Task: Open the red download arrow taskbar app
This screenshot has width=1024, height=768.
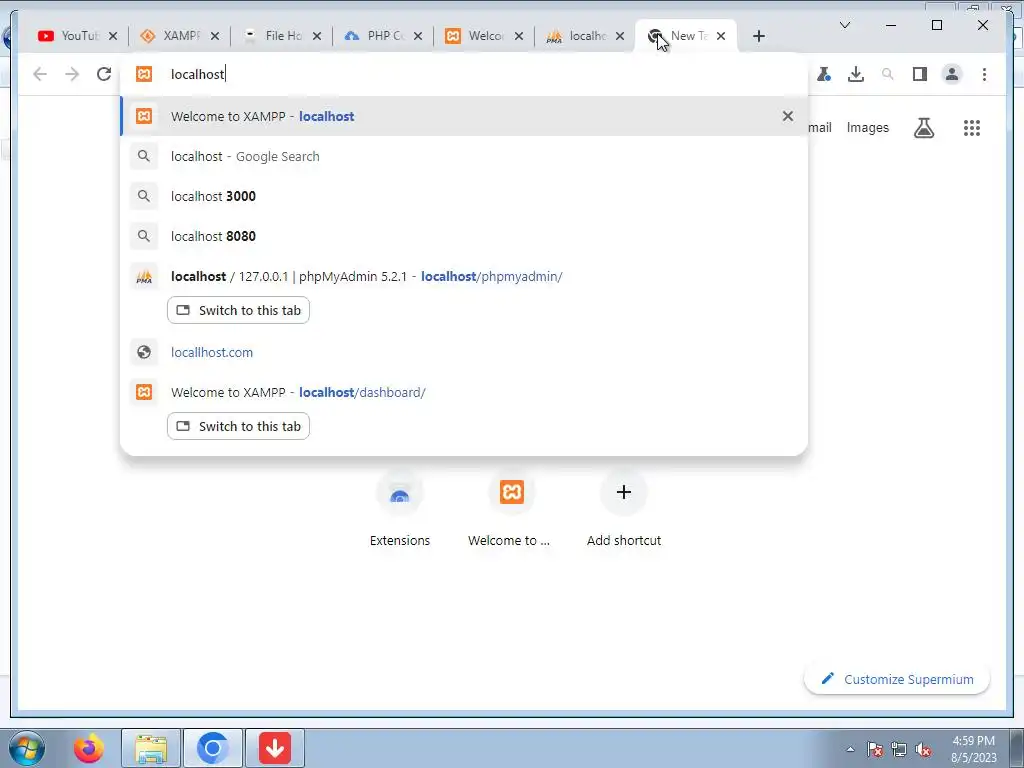Action: (x=275, y=748)
